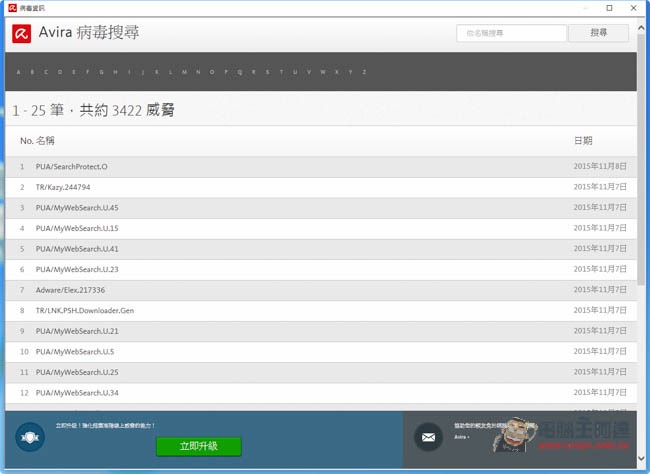Select PUA/MyWebSearch.U.5 row

point(321,352)
